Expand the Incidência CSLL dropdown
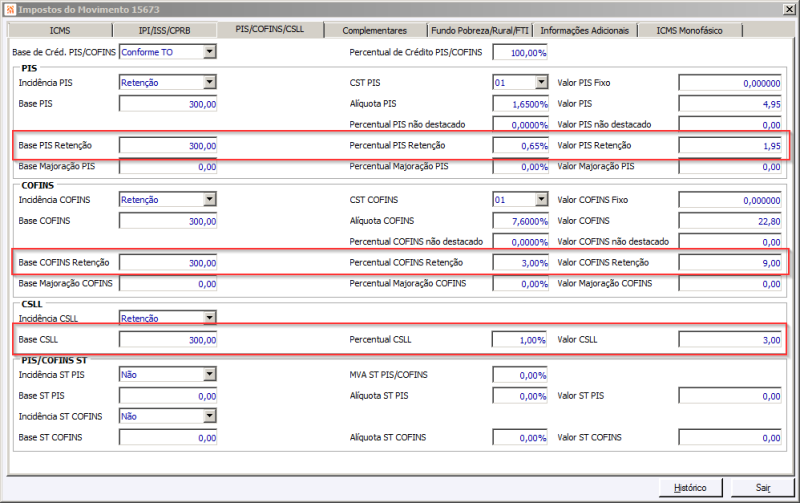This screenshot has height=503, width=800. [x=210, y=318]
